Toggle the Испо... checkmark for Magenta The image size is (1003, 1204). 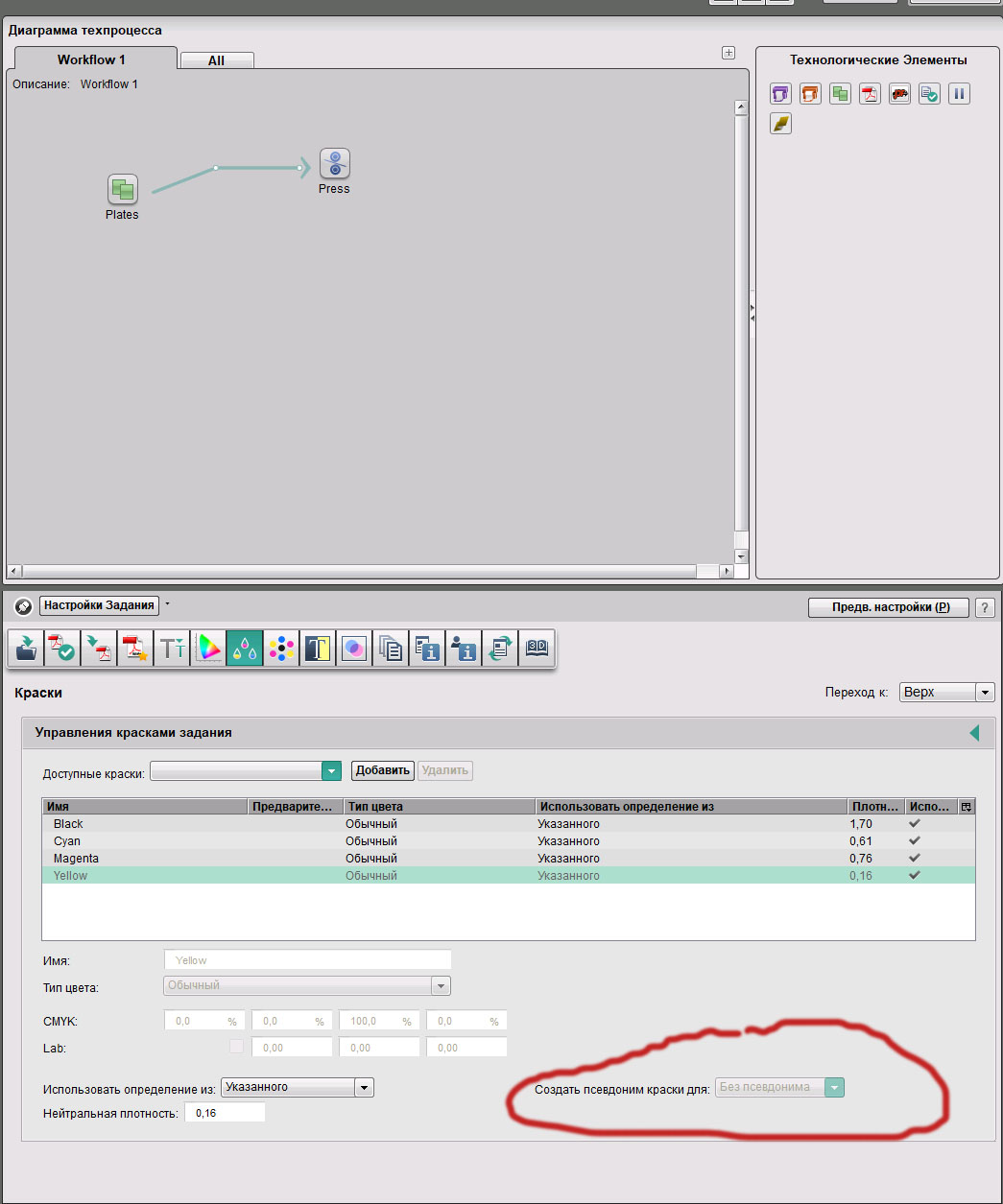915,858
